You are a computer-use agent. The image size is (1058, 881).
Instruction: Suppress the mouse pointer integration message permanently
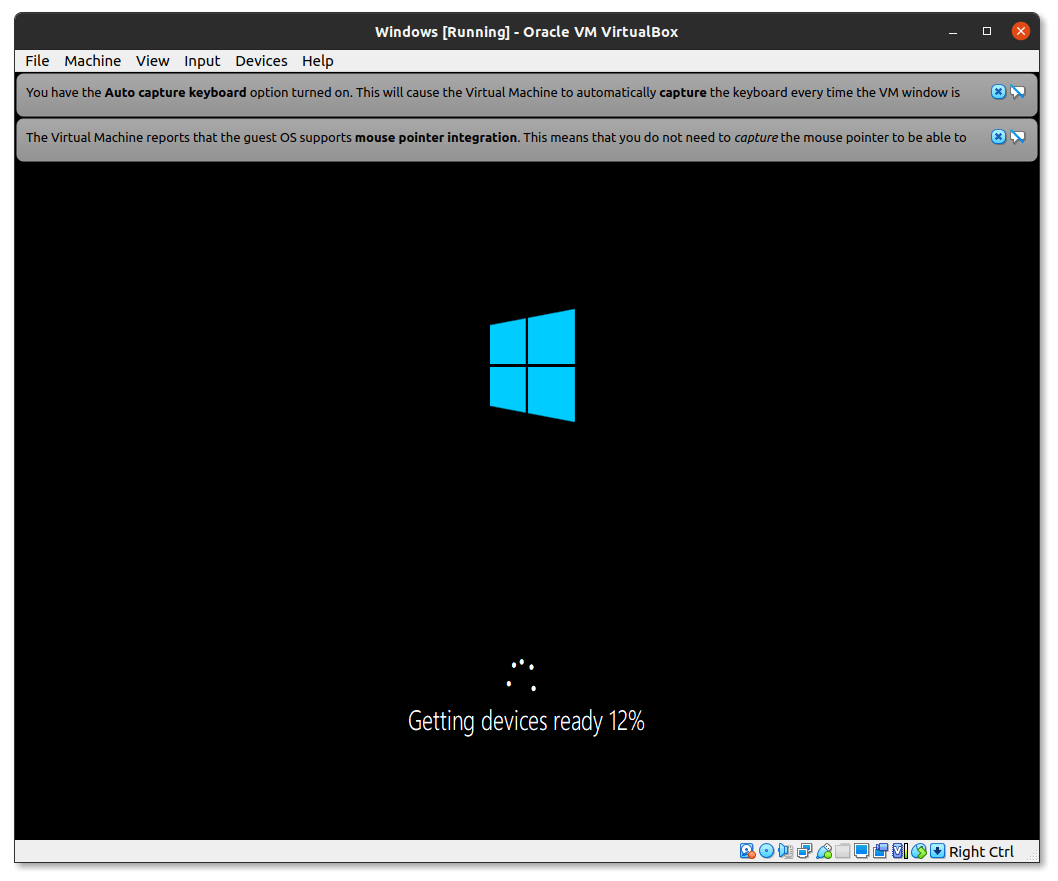tap(1018, 137)
